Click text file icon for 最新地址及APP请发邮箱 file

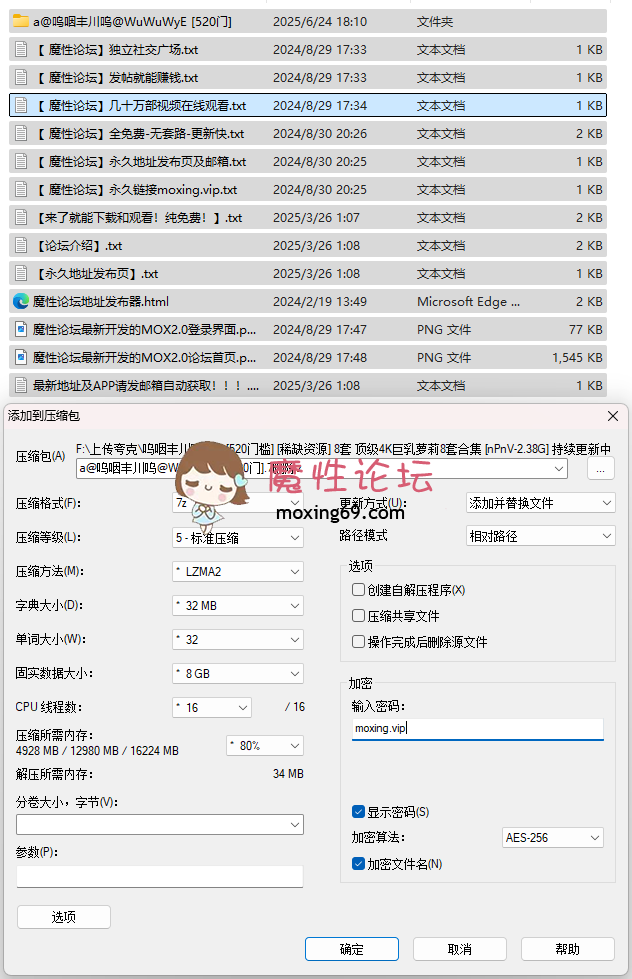coord(21,385)
